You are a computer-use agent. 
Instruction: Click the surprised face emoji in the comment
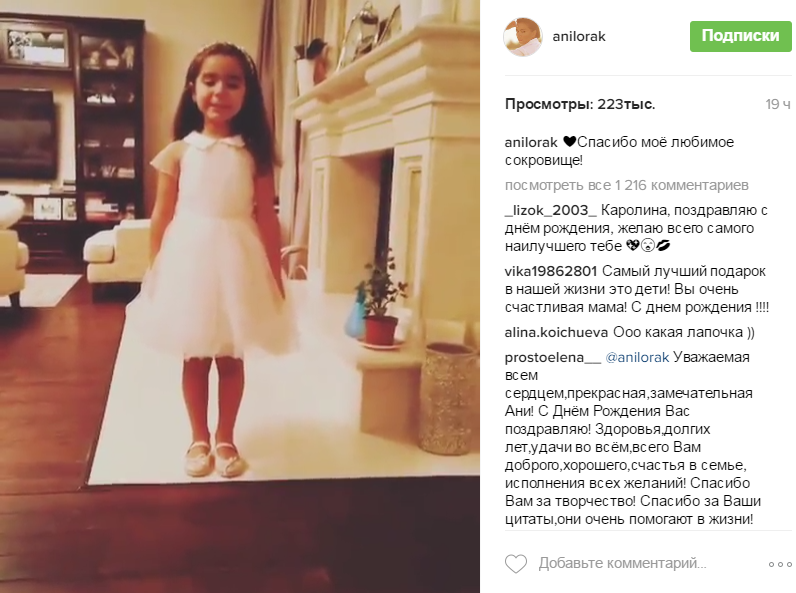coord(647,246)
